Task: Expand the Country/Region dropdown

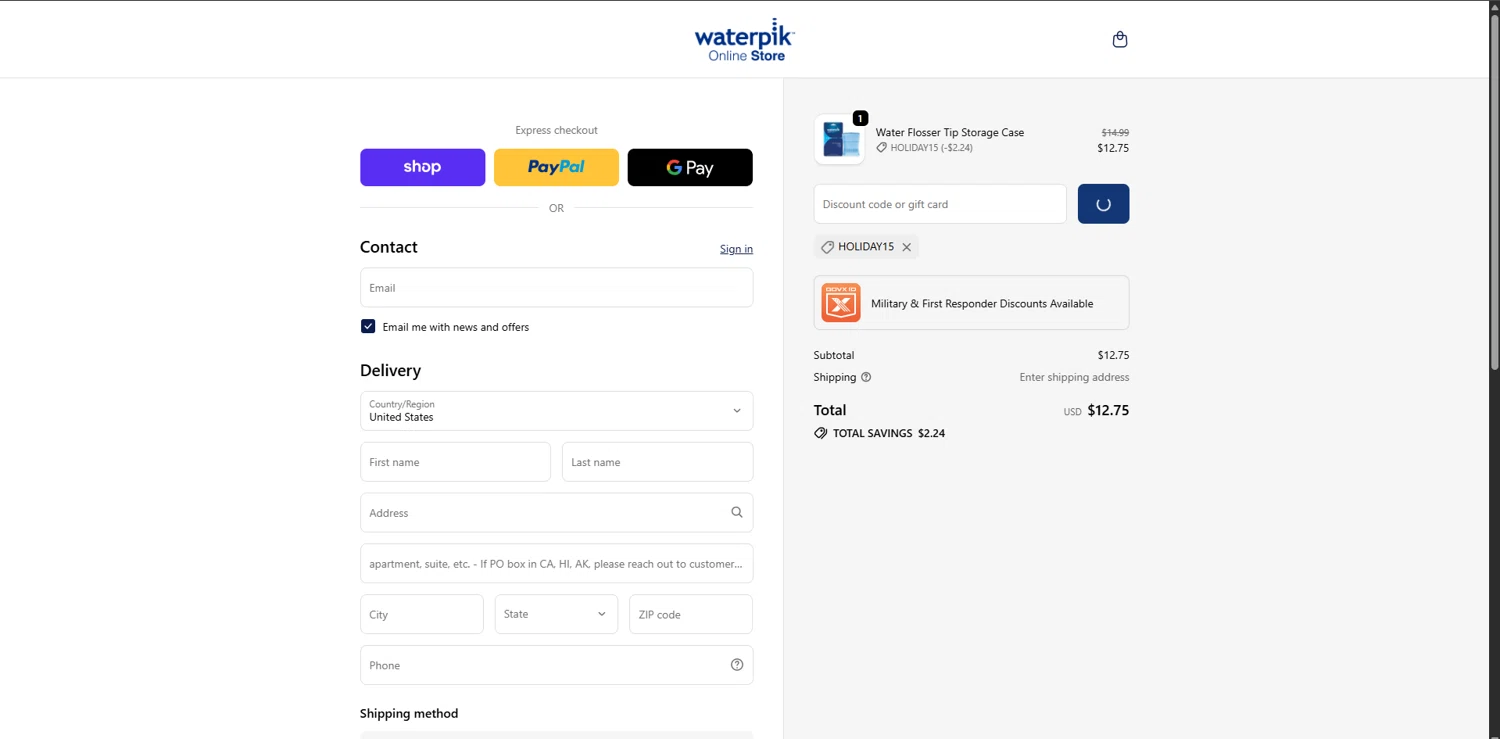Action: pyautogui.click(x=556, y=411)
